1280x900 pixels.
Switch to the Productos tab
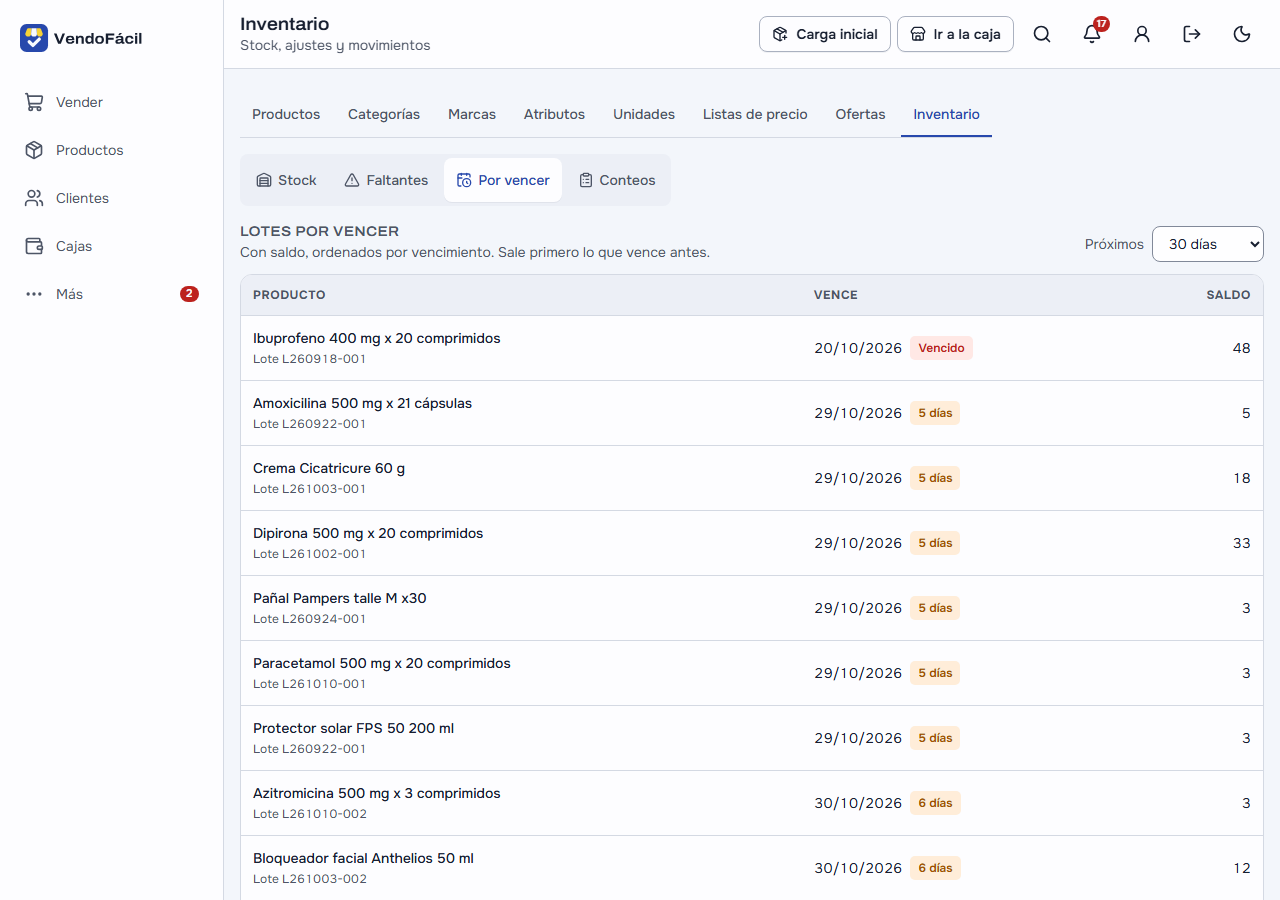click(286, 114)
